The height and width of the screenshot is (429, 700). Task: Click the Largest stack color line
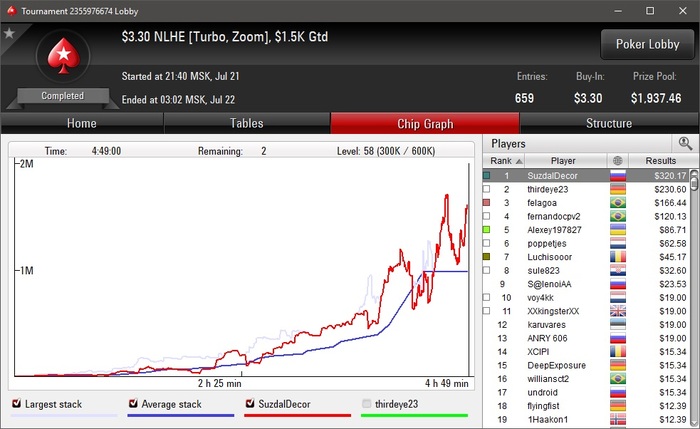point(64,416)
